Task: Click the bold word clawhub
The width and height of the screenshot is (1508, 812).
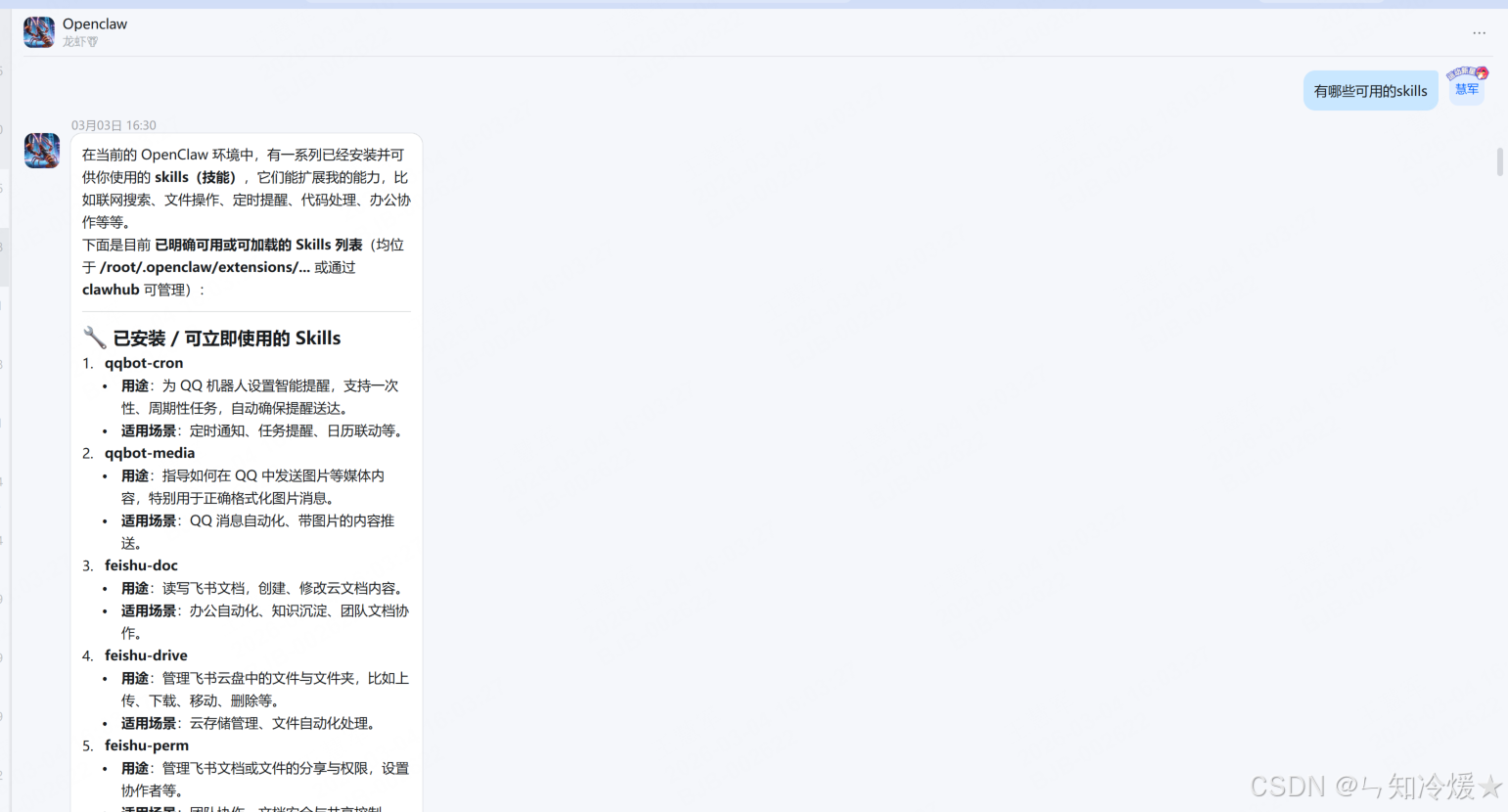Action: [x=111, y=290]
